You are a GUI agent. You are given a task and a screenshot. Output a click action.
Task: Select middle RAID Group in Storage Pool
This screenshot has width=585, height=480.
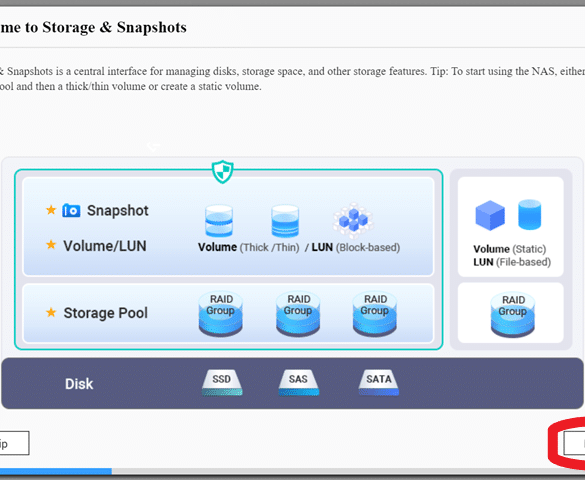[298, 314]
